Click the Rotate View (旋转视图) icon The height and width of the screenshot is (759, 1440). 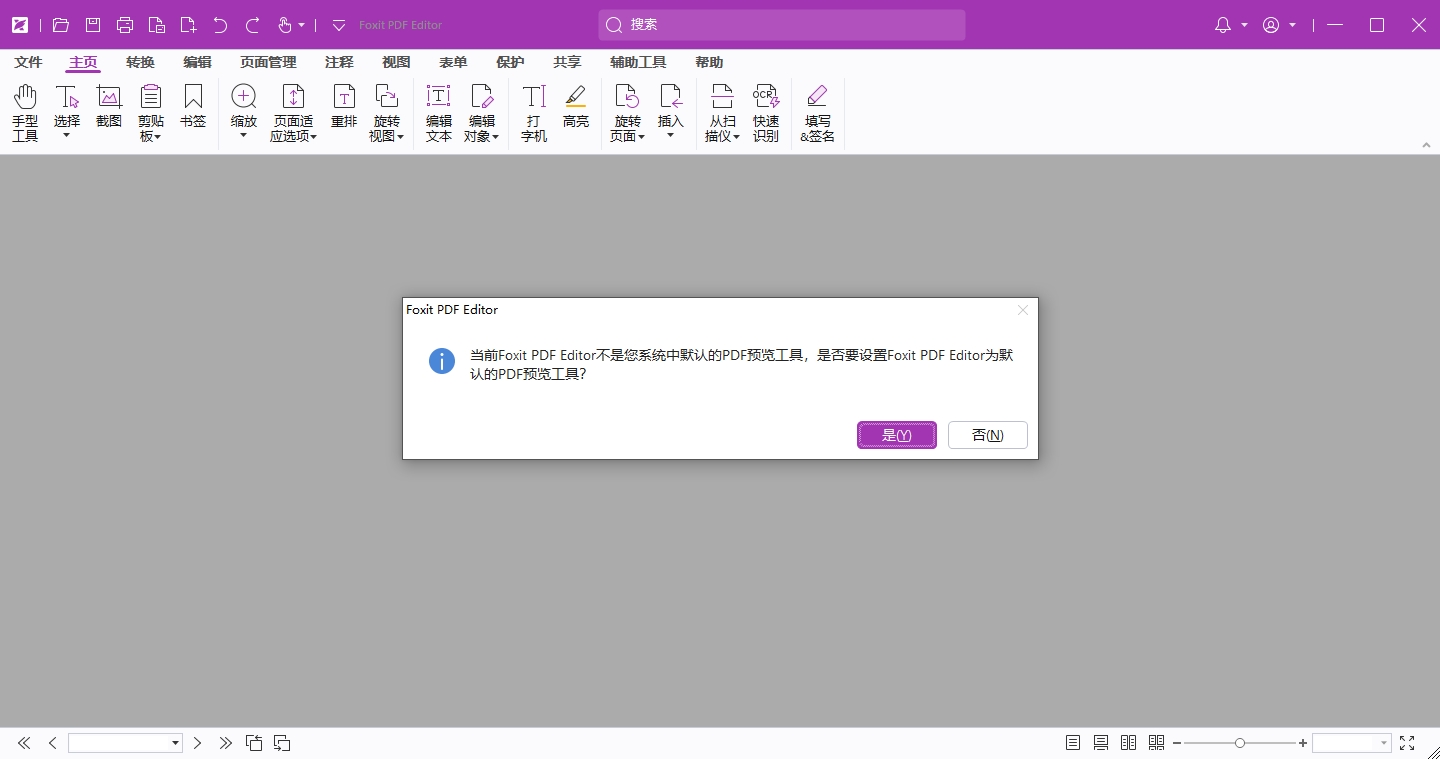pos(387,97)
